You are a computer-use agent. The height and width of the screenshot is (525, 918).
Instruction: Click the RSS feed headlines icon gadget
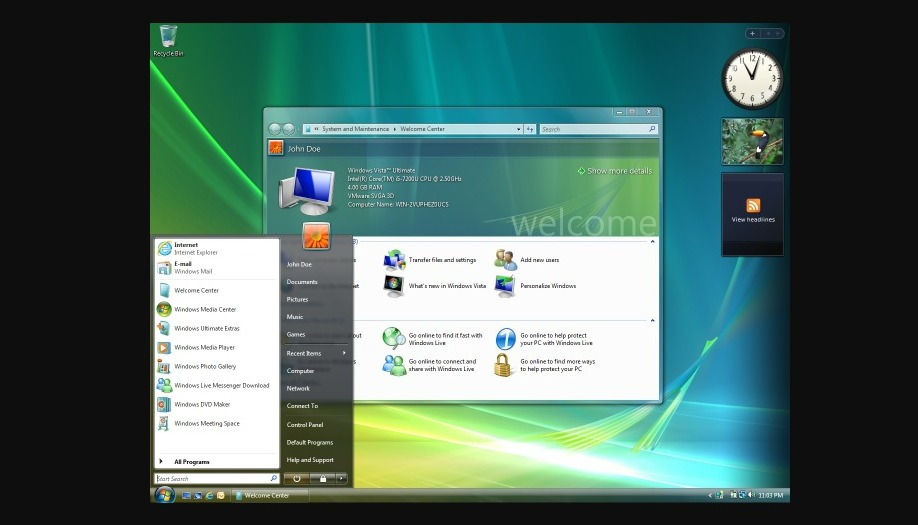(753, 205)
